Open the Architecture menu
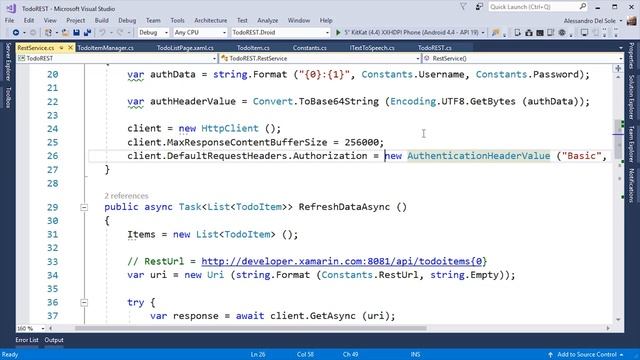 tap(211, 20)
